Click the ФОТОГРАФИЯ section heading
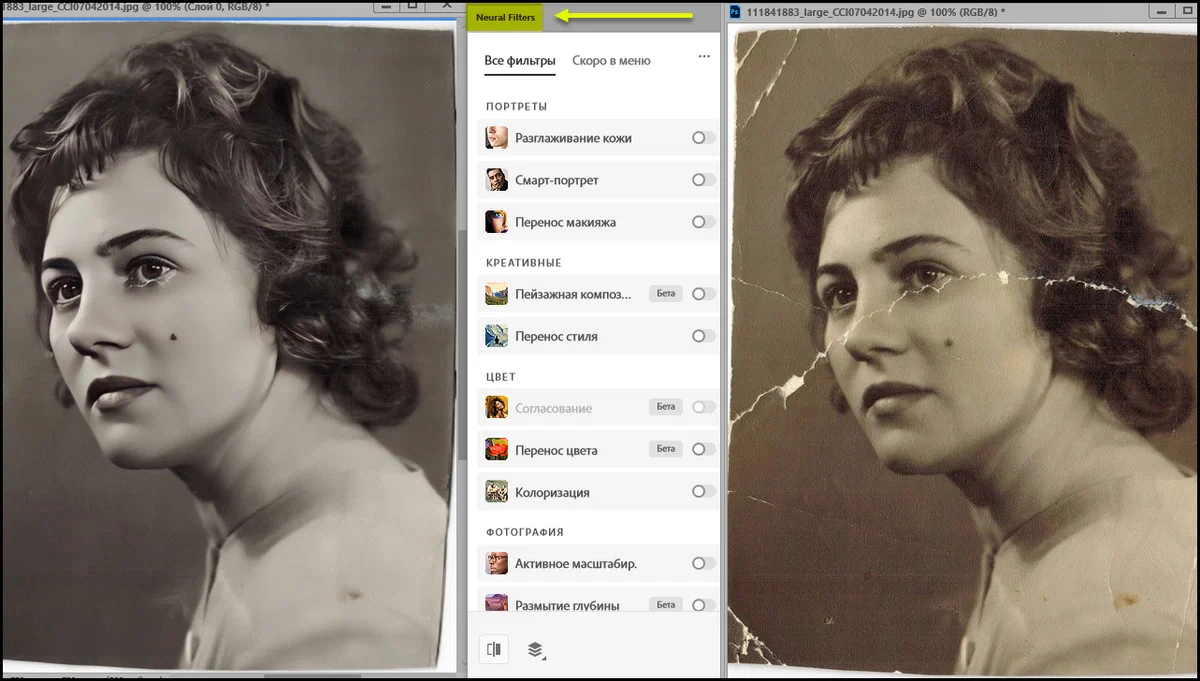Image resolution: width=1200 pixels, height=681 pixels. (525, 532)
